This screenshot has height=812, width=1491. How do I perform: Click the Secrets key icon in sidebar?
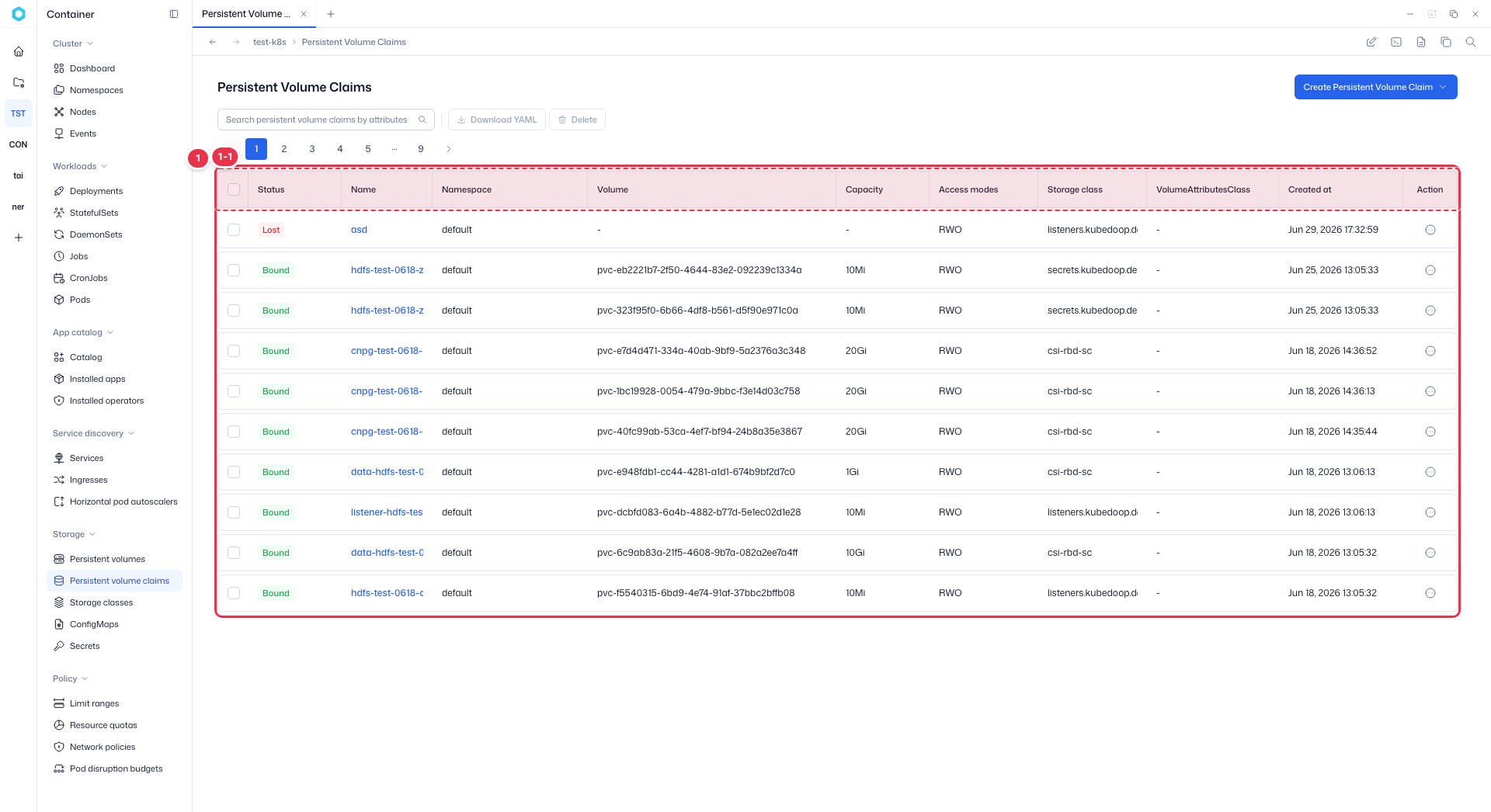pyautogui.click(x=59, y=646)
